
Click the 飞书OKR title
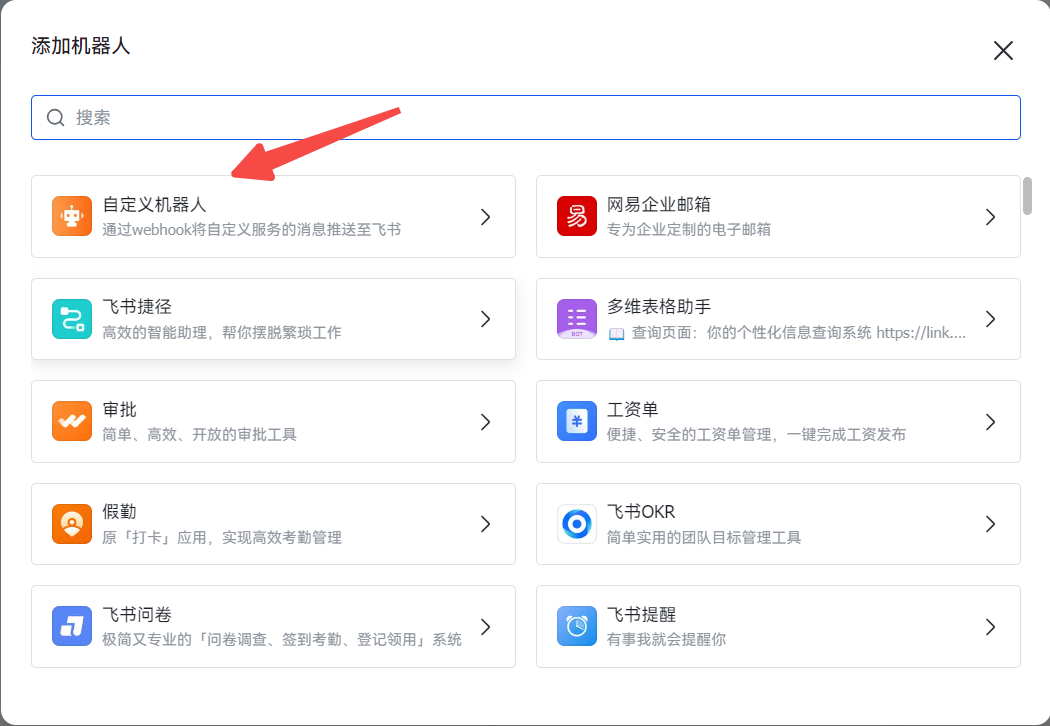(641, 512)
